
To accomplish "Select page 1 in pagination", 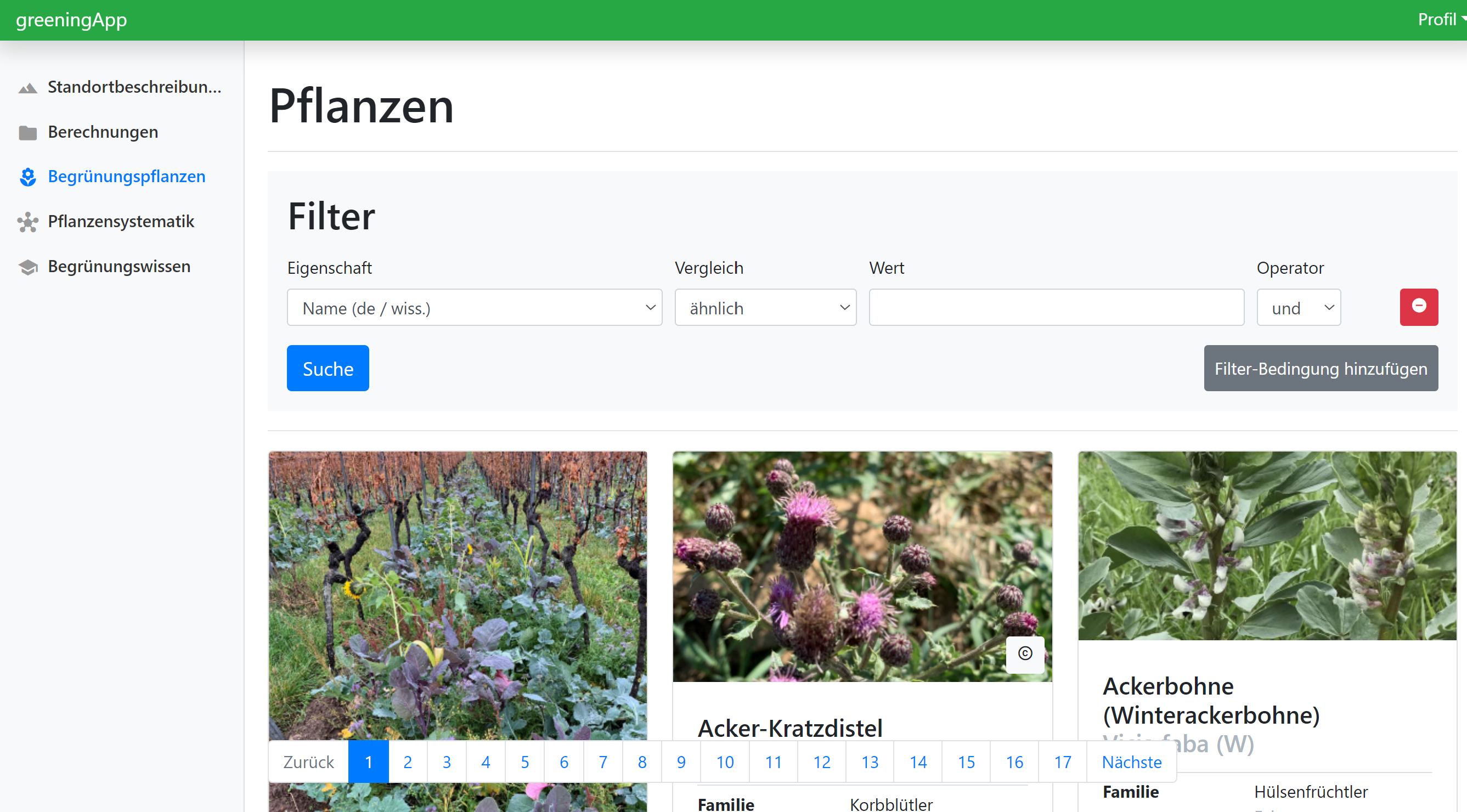I will click(x=369, y=762).
